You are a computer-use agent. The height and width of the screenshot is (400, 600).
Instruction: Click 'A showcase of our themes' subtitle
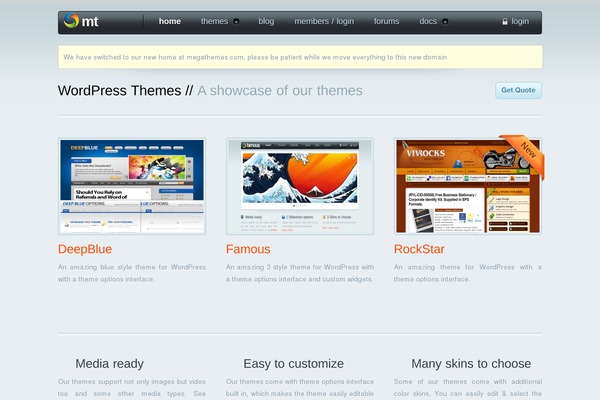coord(280,91)
